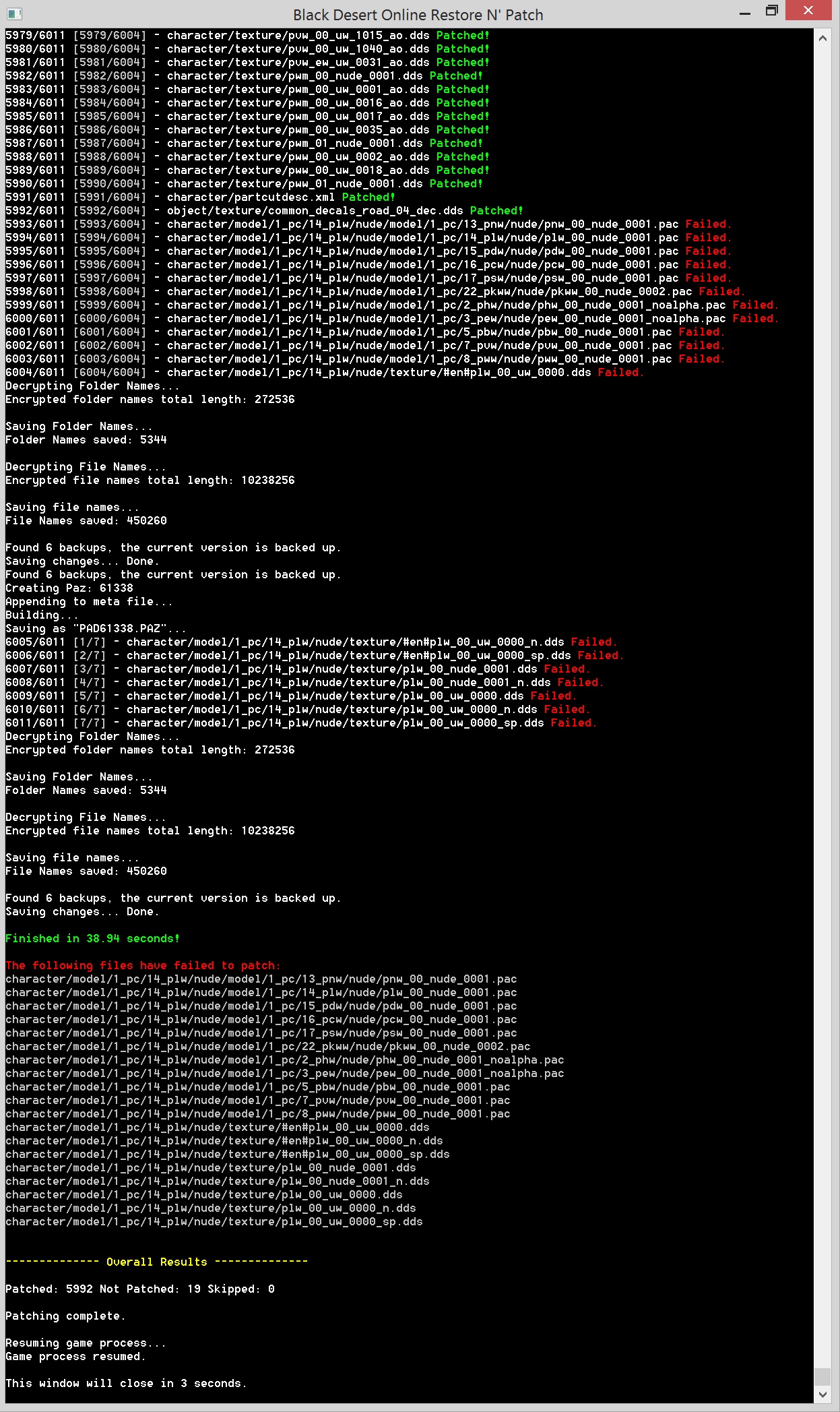Screen dimensions: 840x1412
Task: Click the window title text in title bar
Action: [x=418, y=15]
